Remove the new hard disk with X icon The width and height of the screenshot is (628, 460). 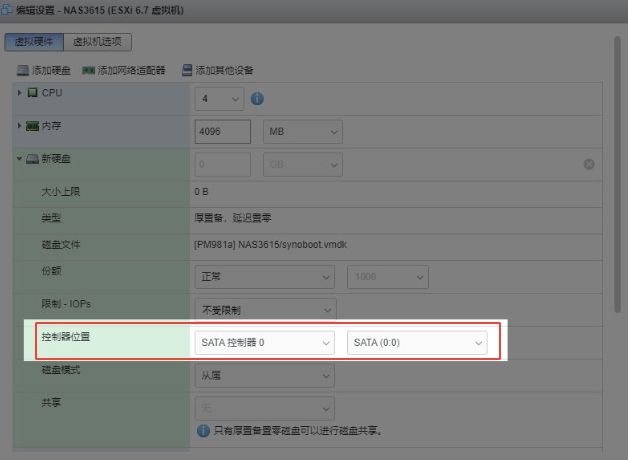pos(589,164)
